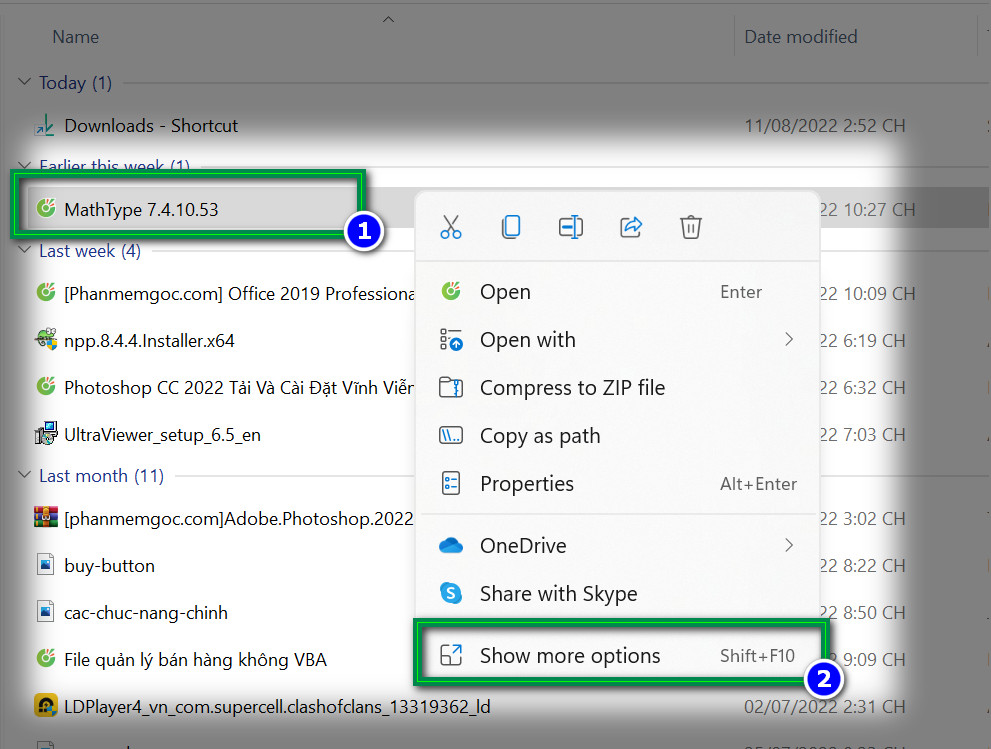Select npp.8.4.4.Installer.x64 file
Screen dimensions: 991x749
[x=149, y=341]
